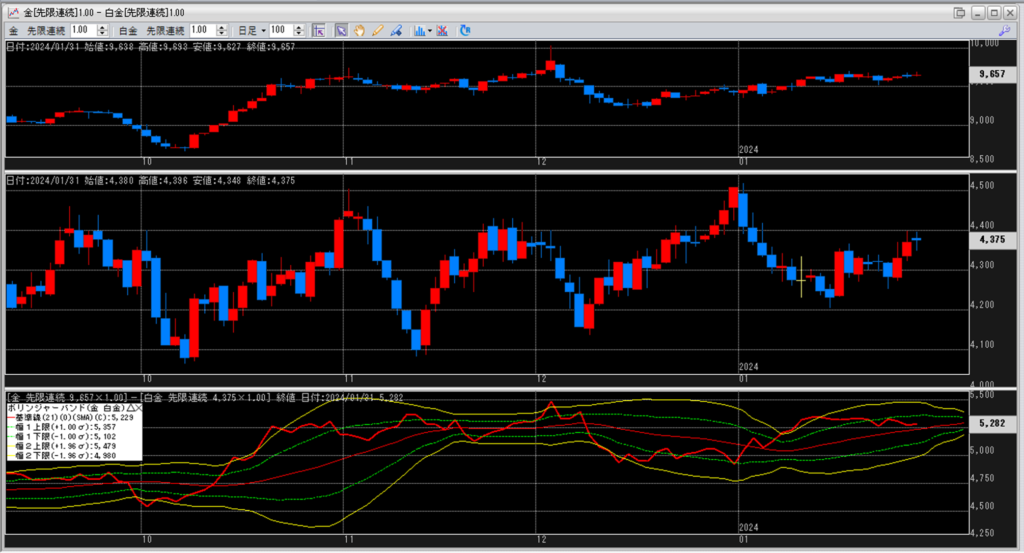
Task: Activate the hand pan tool
Action: point(360,31)
